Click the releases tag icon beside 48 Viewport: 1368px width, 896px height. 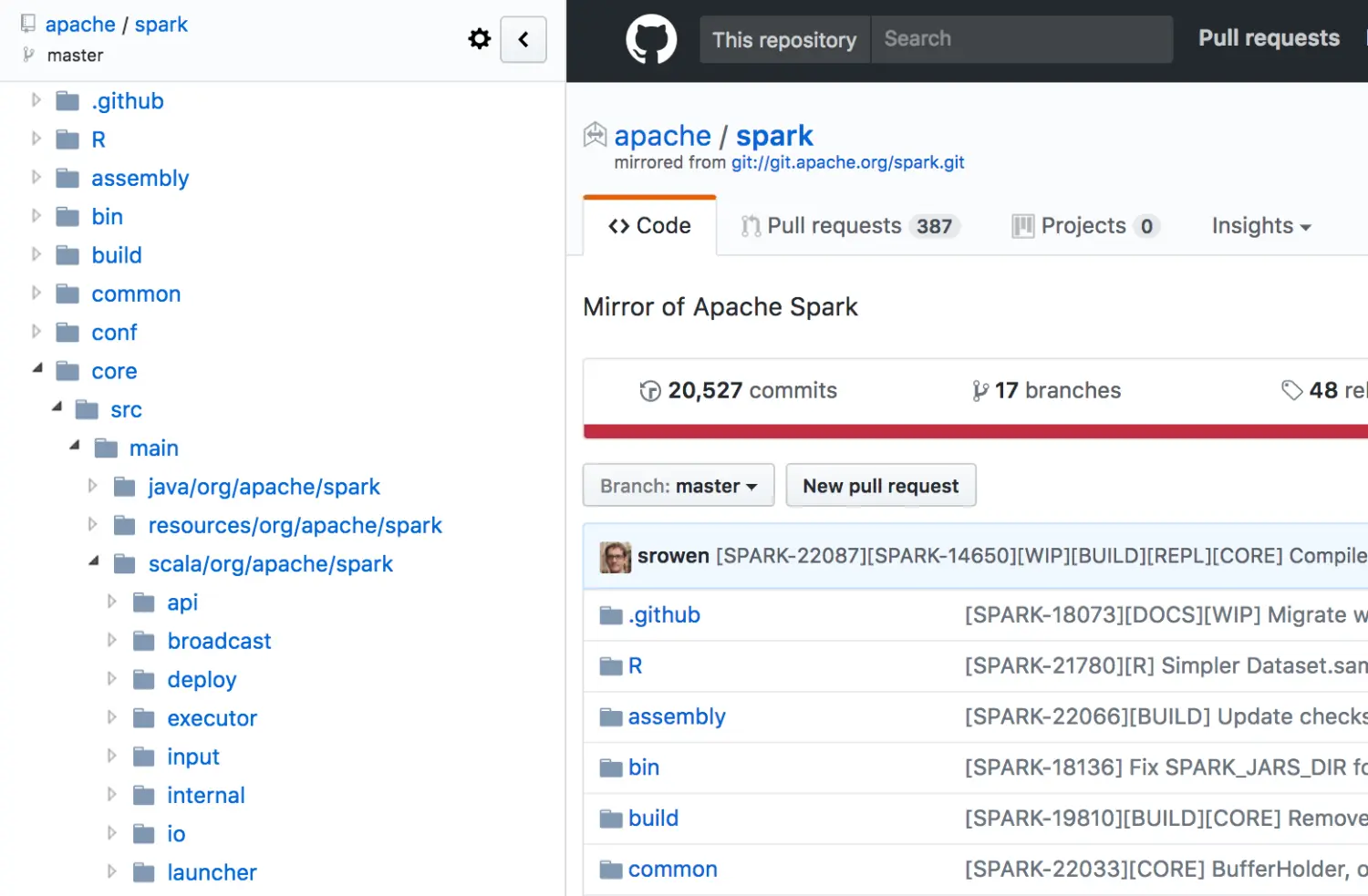(x=1291, y=390)
